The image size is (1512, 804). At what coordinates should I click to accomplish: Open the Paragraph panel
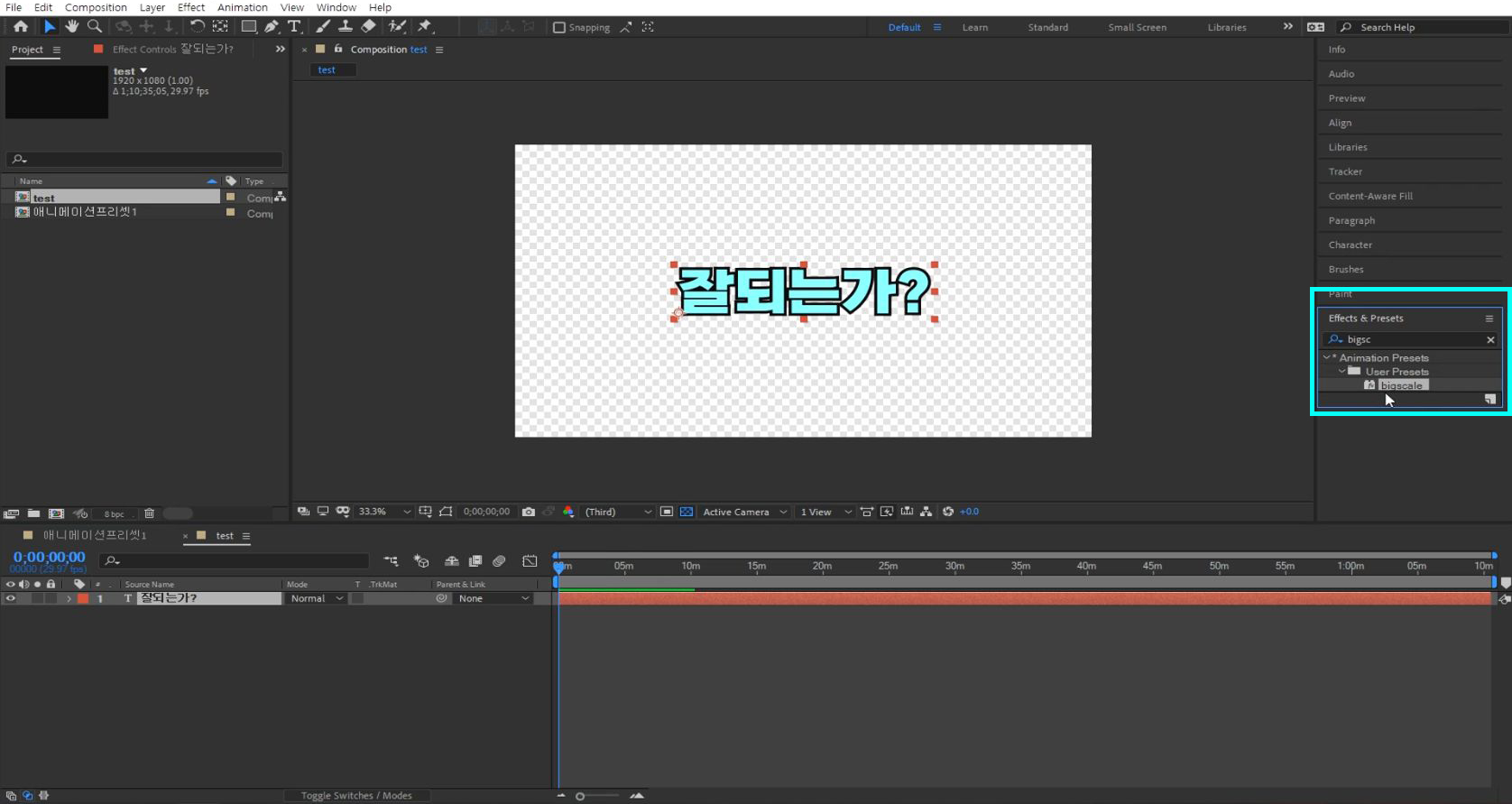click(1351, 220)
